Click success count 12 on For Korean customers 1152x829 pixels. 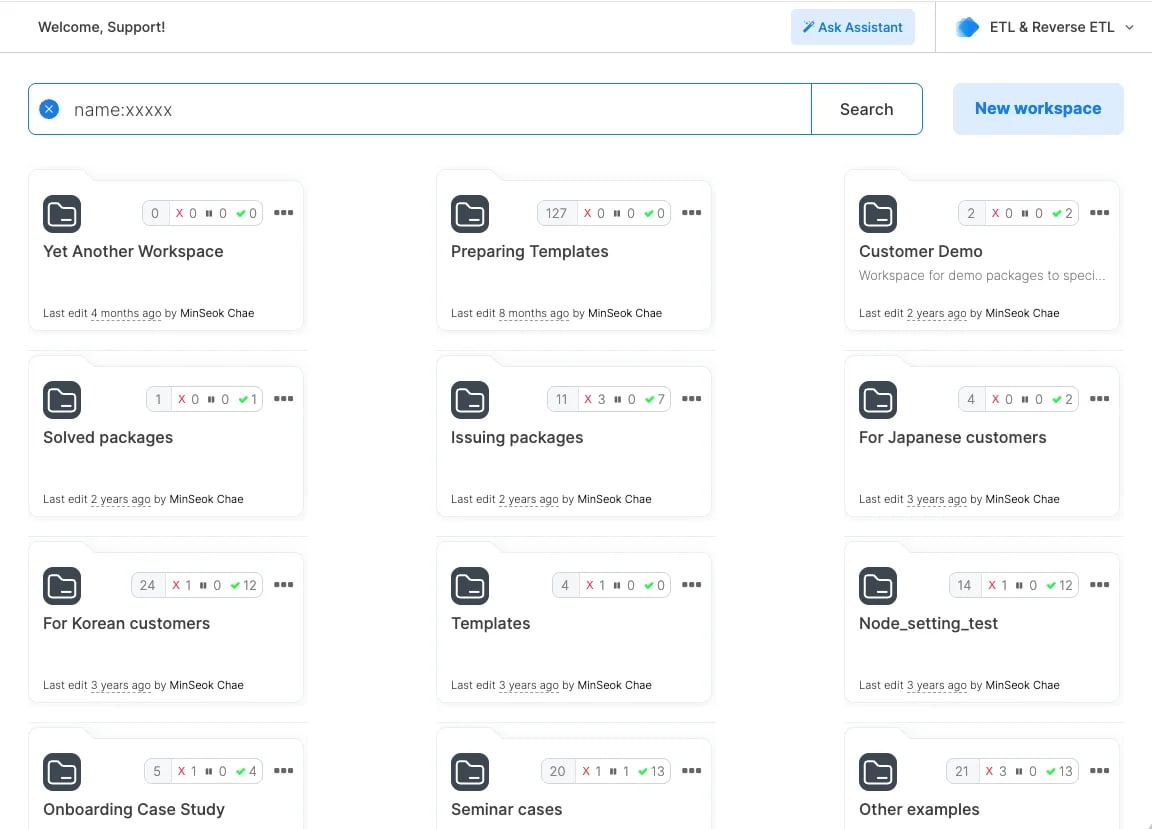tap(243, 585)
